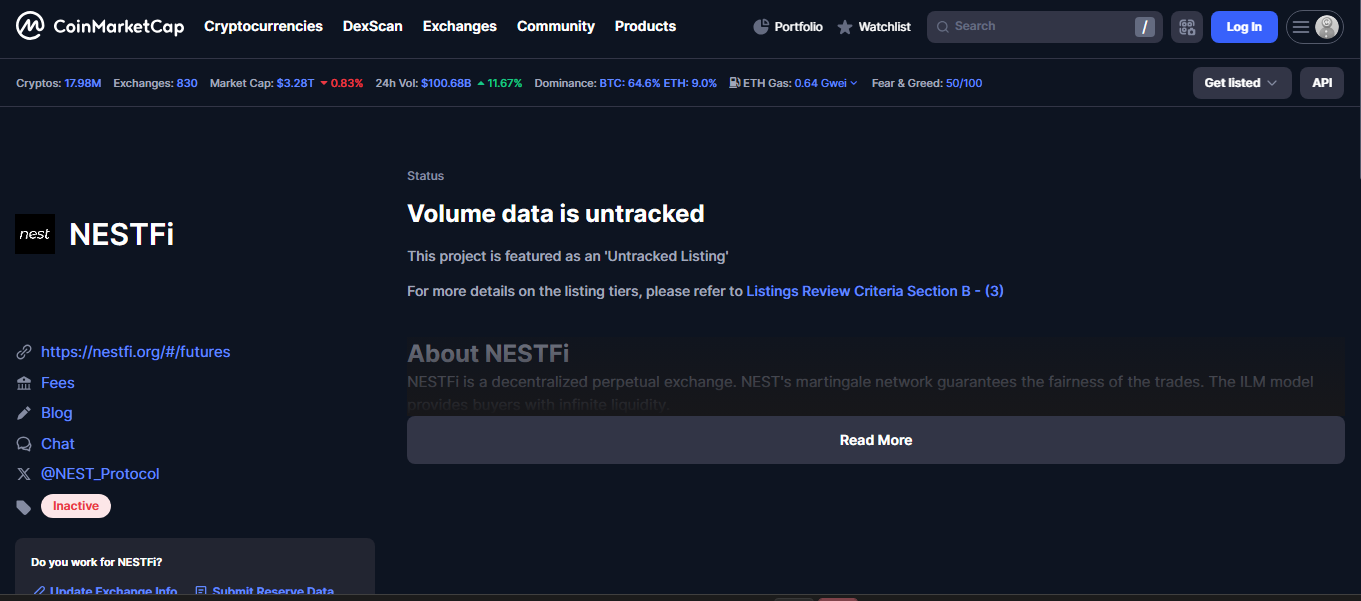The width and height of the screenshot is (1361, 601).
Task: Click the link chain icon beside nestfi.org
Action: click(x=24, y=352)
